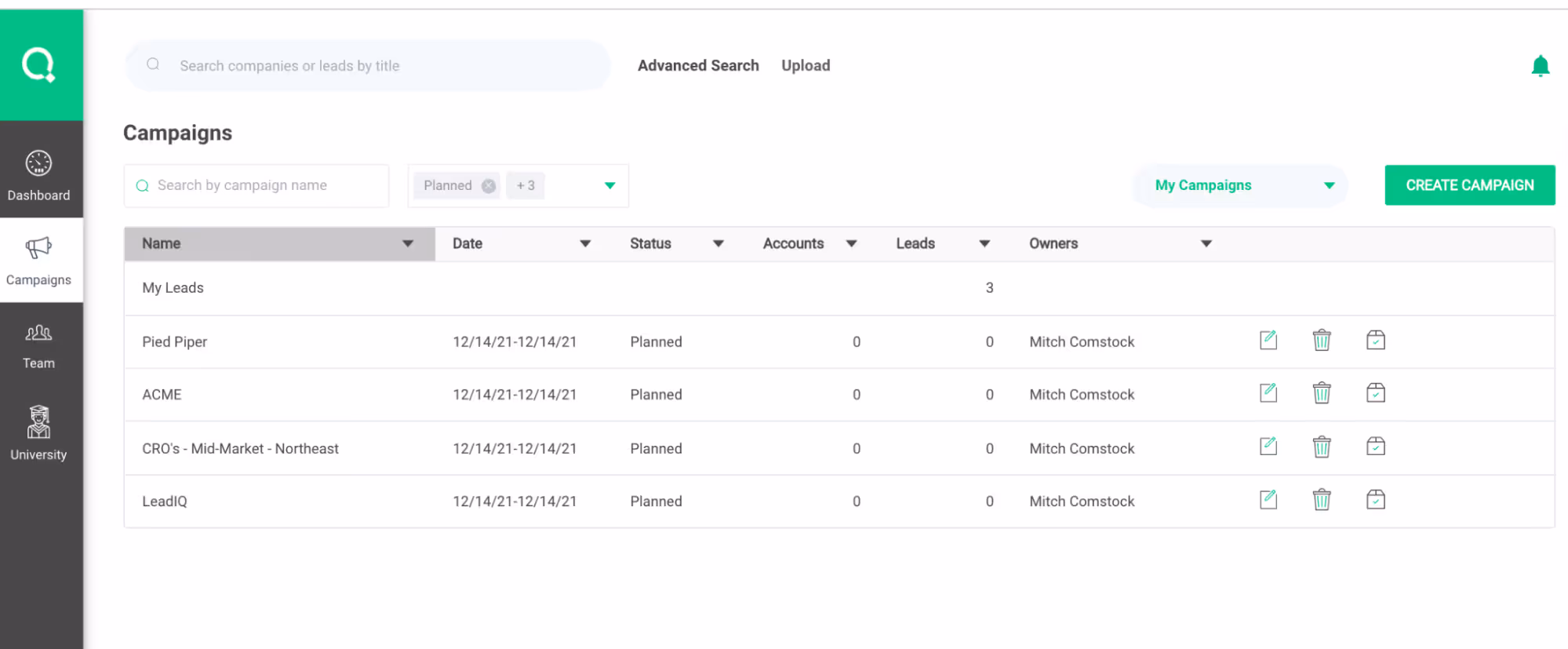Sort by the Leads column arrow
1568x649 pixels.
pos(984,244)
